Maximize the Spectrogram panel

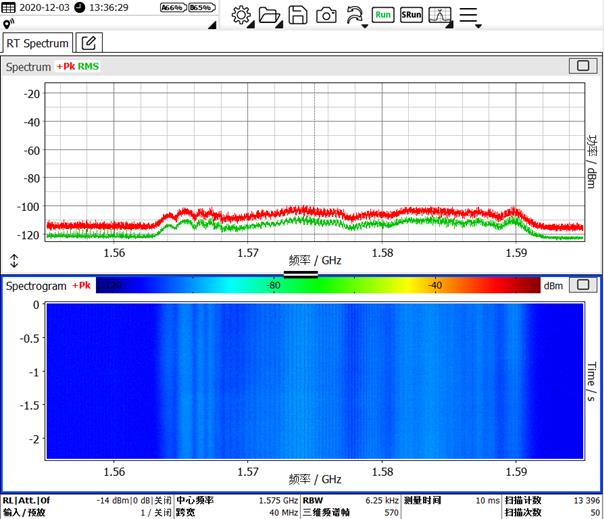click(x=580, y=285)
